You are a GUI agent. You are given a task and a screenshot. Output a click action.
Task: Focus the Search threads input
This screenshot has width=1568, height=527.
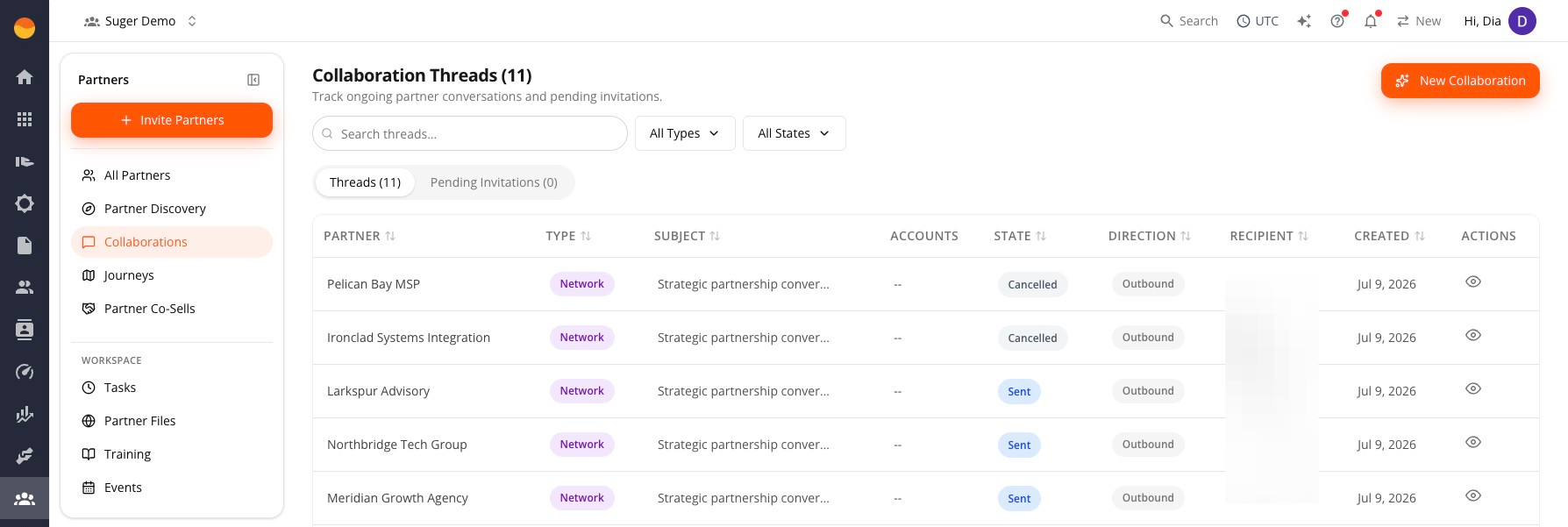(x=470, y=133)
